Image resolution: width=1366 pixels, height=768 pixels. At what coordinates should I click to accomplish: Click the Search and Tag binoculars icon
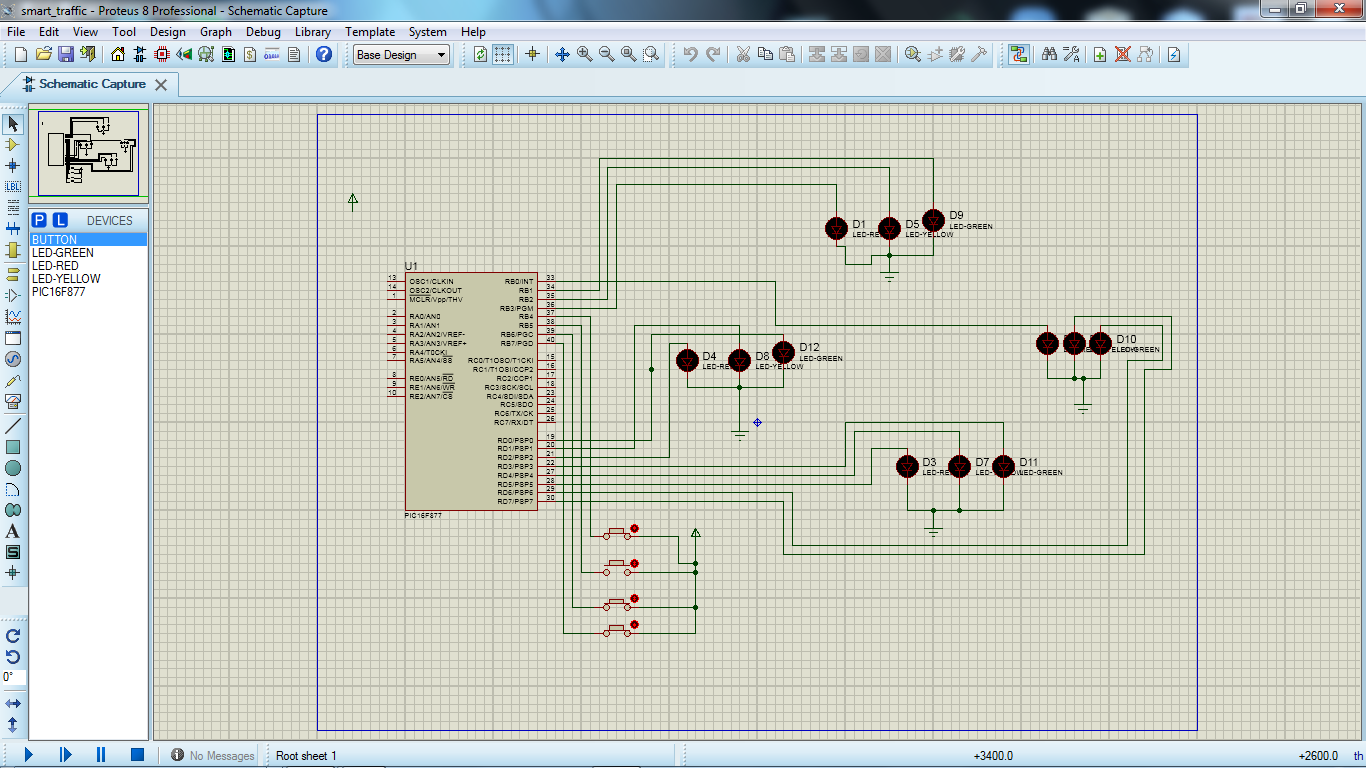(x=1049, y=54)
